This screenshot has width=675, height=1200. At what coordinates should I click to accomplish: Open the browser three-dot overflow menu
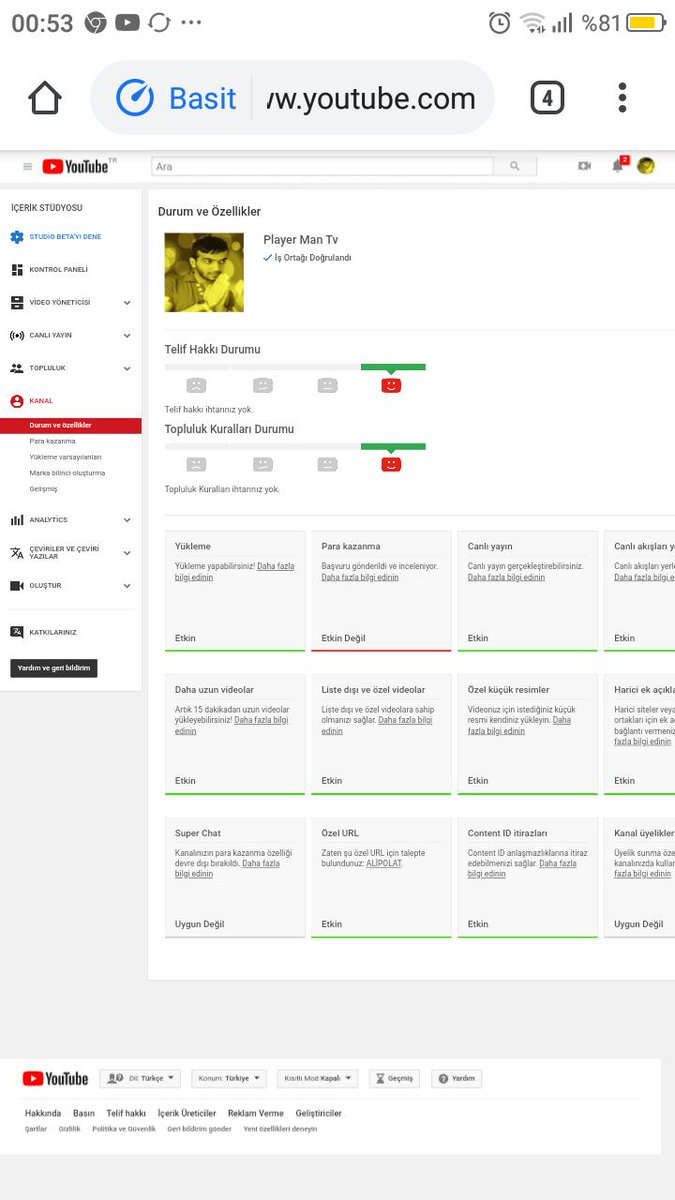point(622,98)
